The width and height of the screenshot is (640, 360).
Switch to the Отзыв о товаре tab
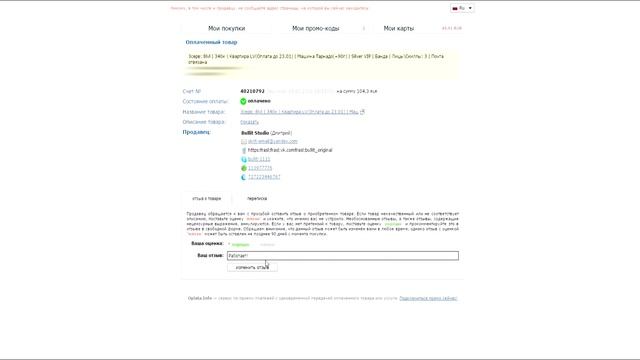(x=207, y=198)
